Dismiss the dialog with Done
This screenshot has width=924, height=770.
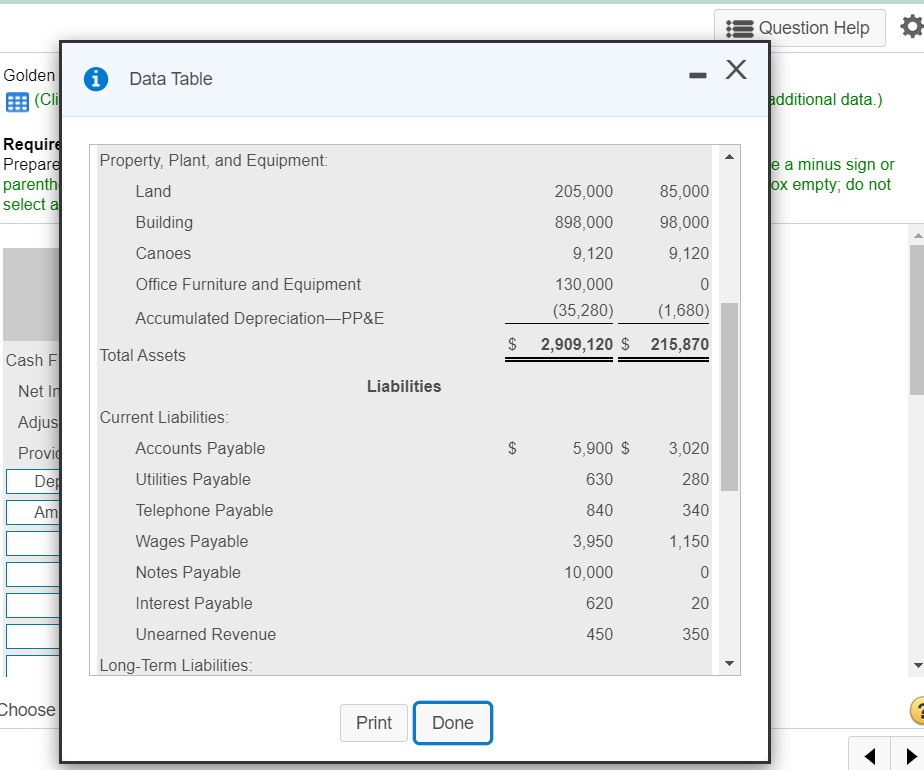click(x=452, y=723)
